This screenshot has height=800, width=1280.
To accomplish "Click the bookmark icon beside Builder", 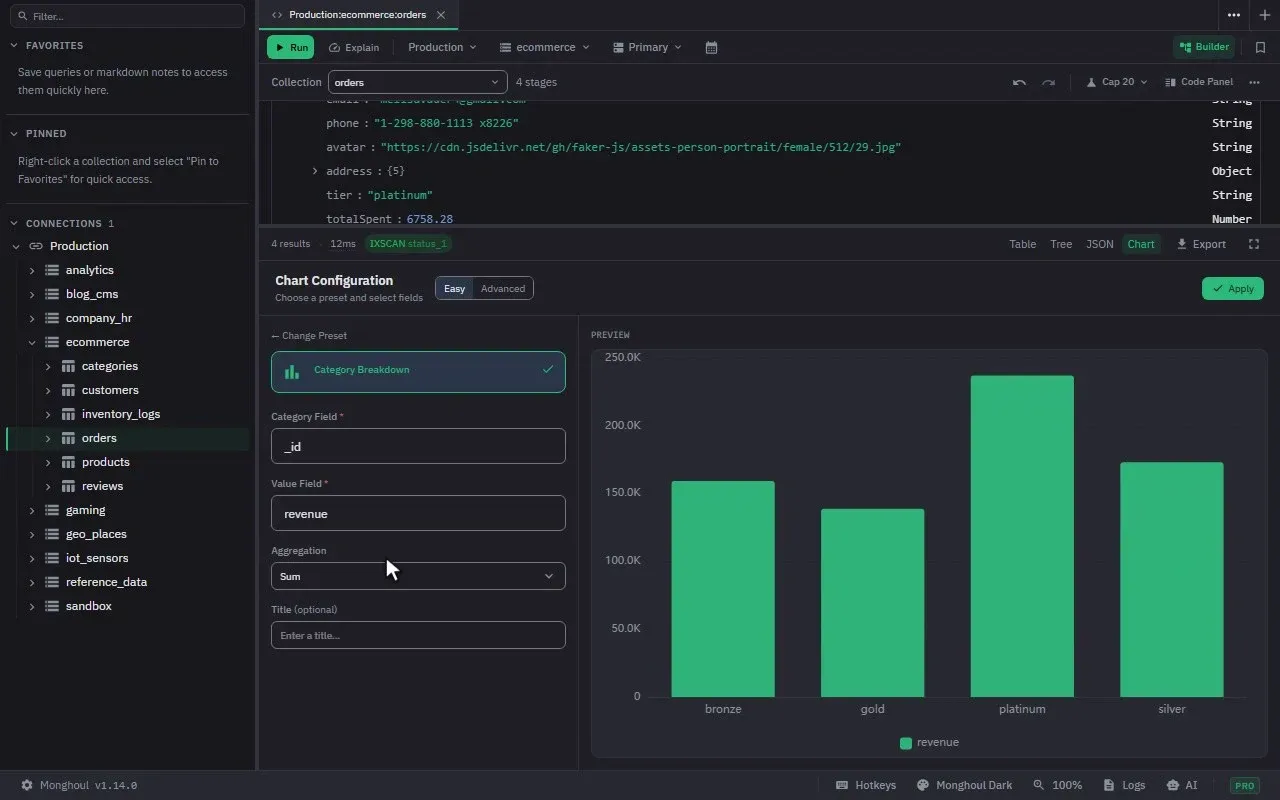I will 1261,47.
